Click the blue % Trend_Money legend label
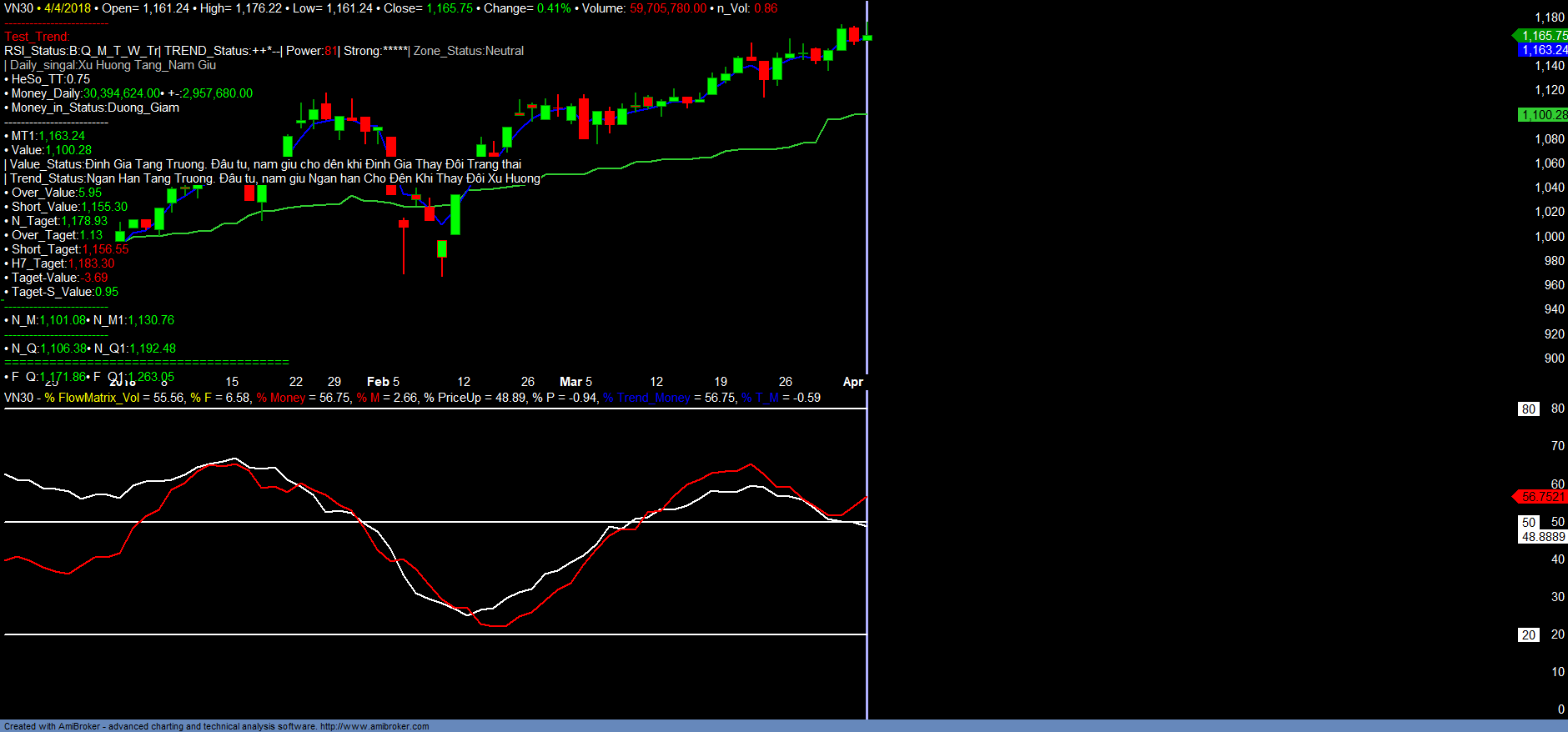This screenshot has width=1568, height=732. pyautogui.click(x=646, y=398)
